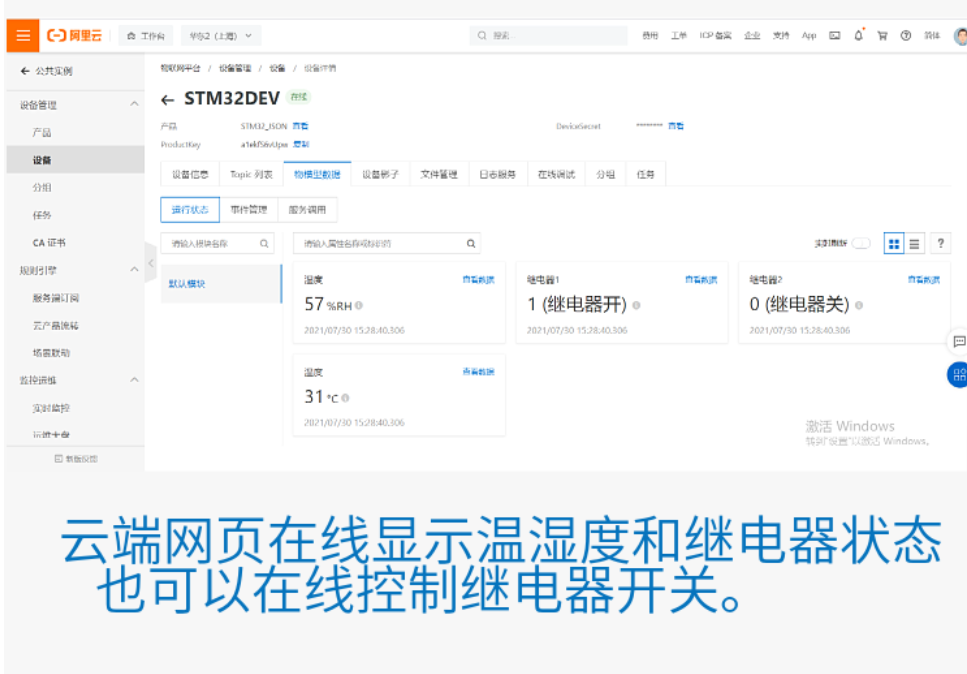The width and height of the screenshot is (967, 674).
Task: Open the Cloud Shell terminal icon
Action: click(x=834, y=36)
